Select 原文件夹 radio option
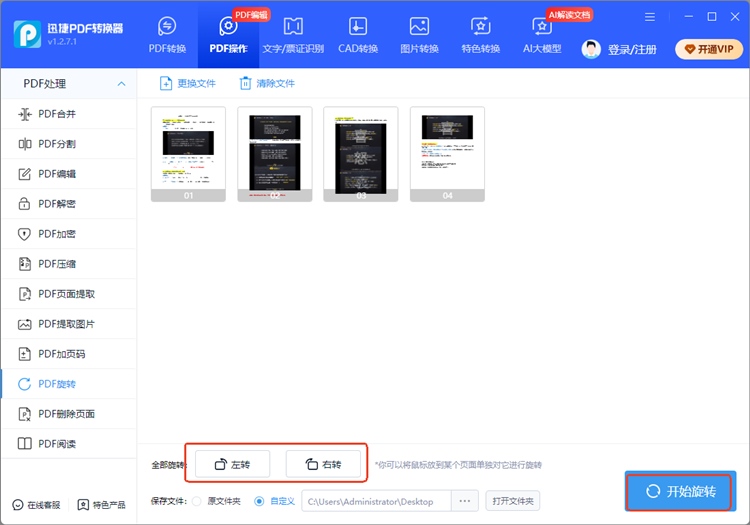This screenshot has height=525, width=750. click(197, 502)
